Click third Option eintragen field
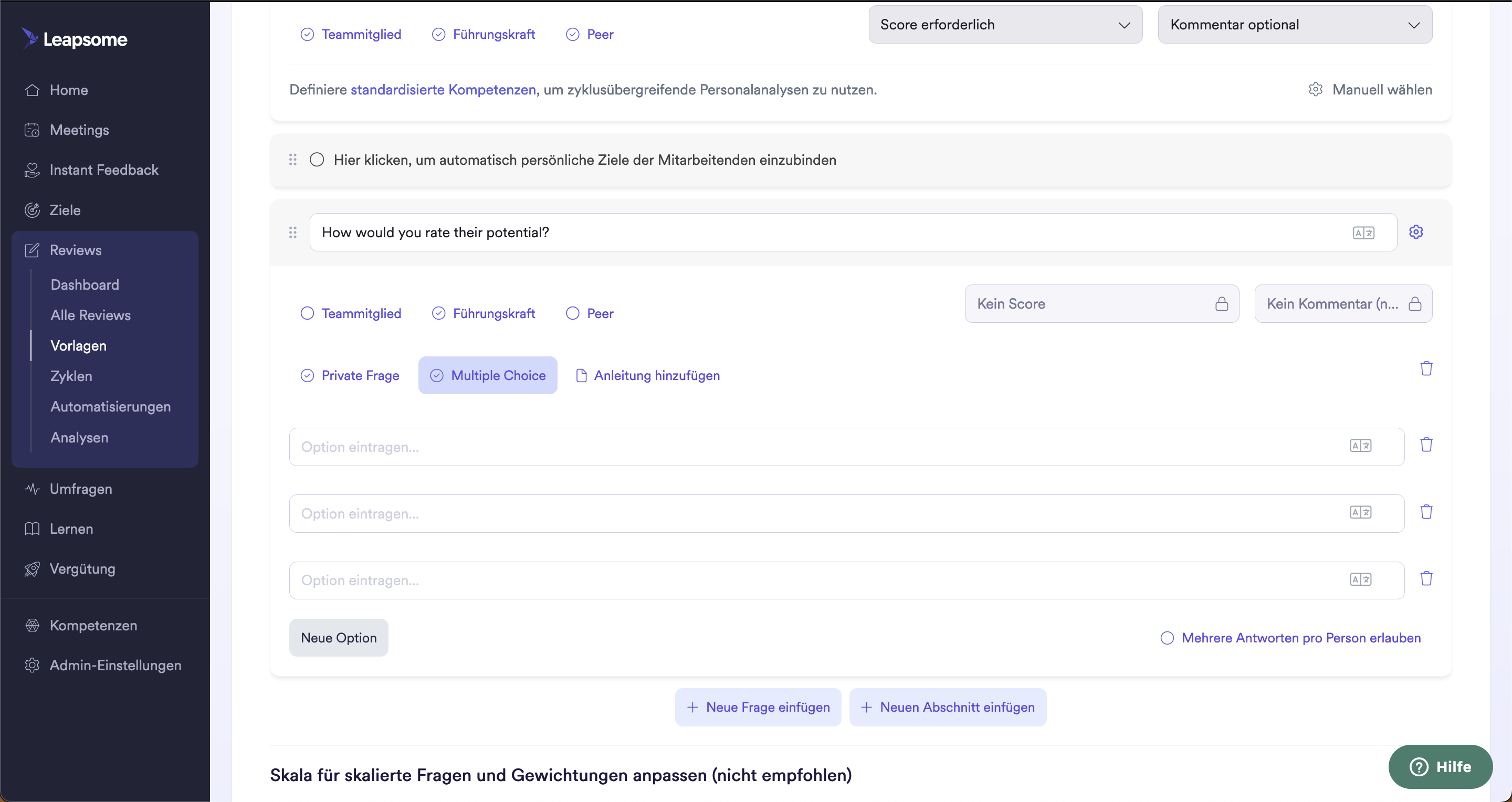1512x802 pixels. click(846, 580)
